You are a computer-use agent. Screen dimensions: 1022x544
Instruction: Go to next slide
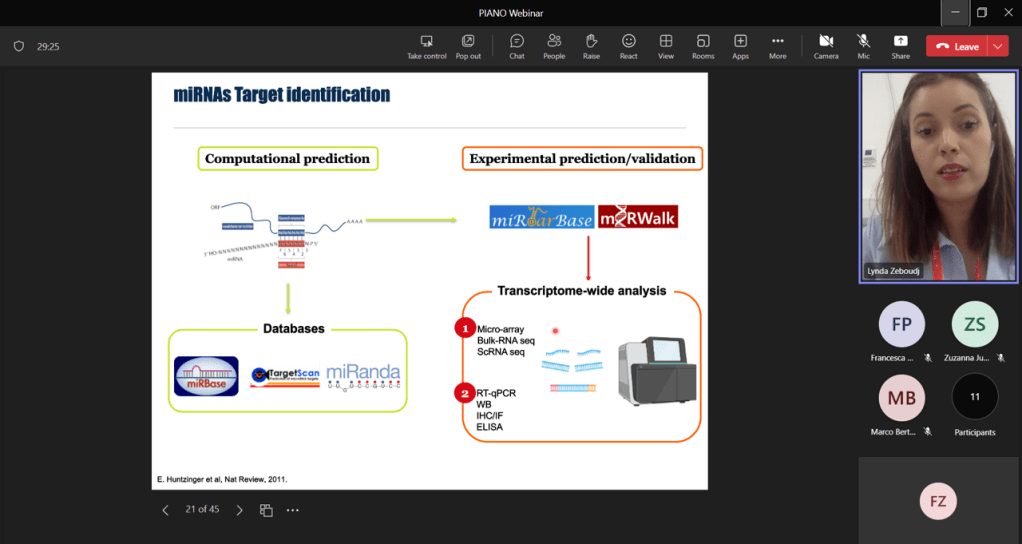coord(239,510)
